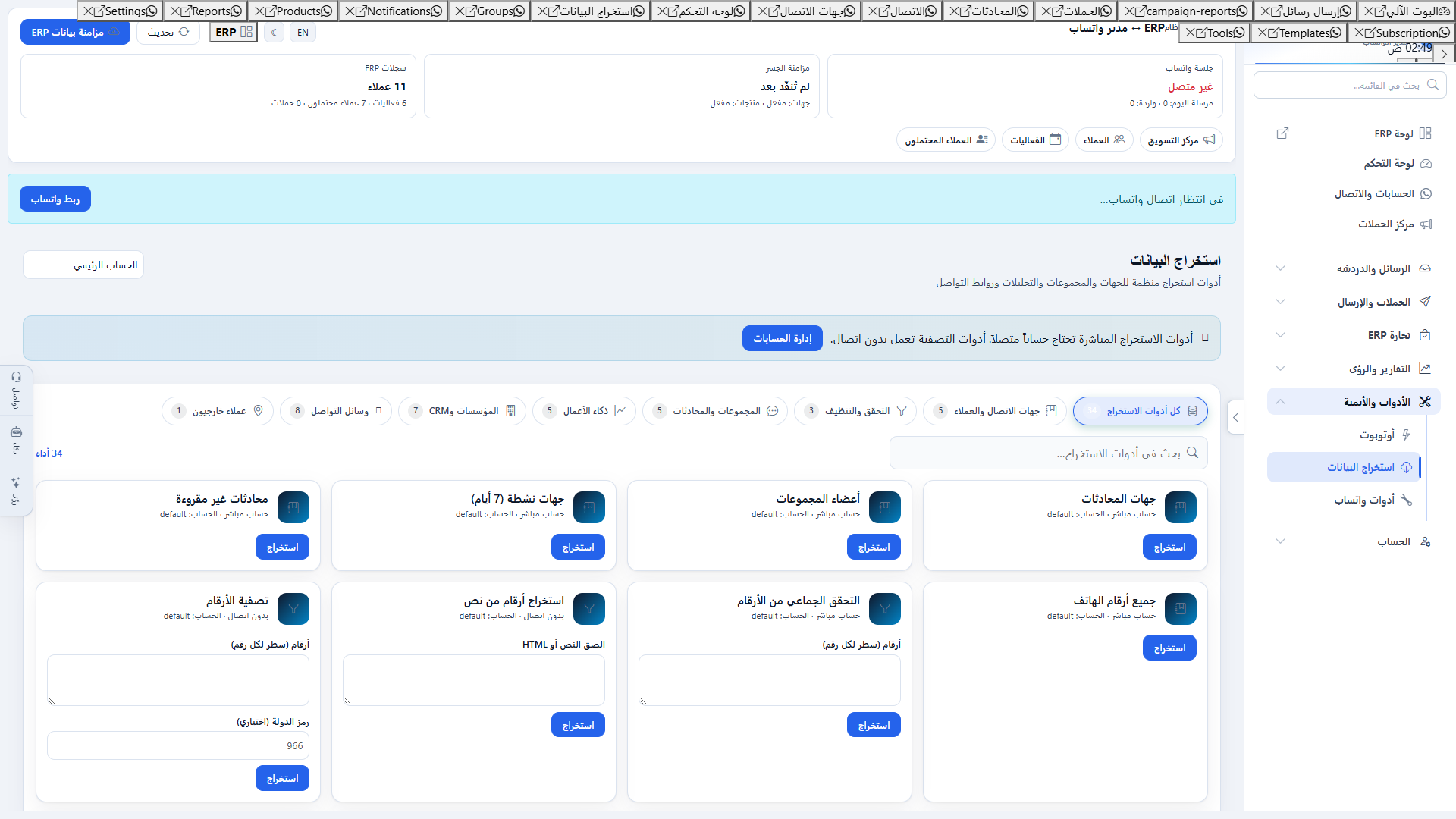Click the أعضاء المجموعة card icon
The width and height of the screenshot is (1456, 819).
tap(885, 507)
